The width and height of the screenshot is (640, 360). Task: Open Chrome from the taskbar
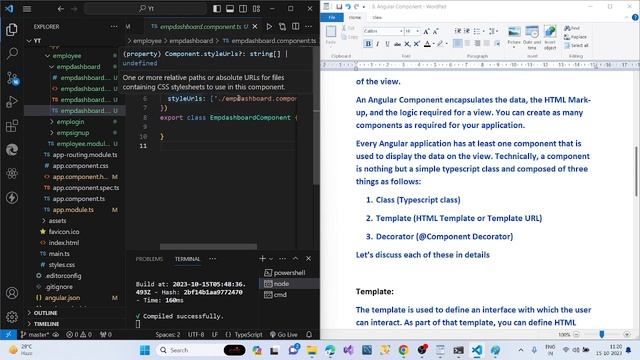pos(403,350)
